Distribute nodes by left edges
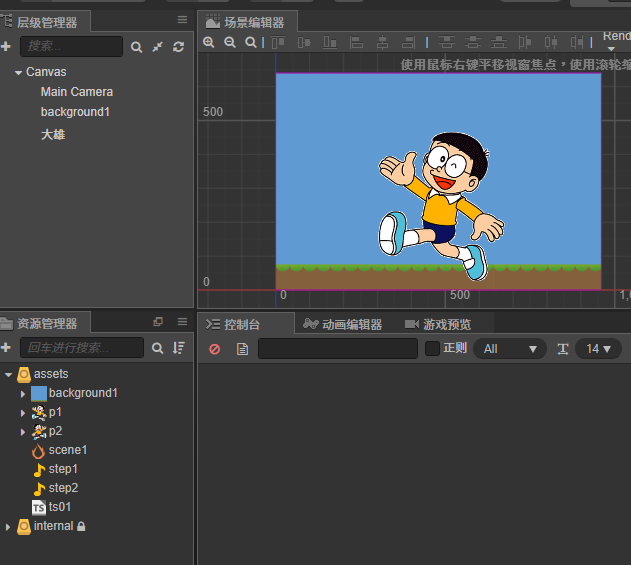Image resolution: width=631 pixels, height=565 pixels. pyautogui.click(x=525, y=42)
